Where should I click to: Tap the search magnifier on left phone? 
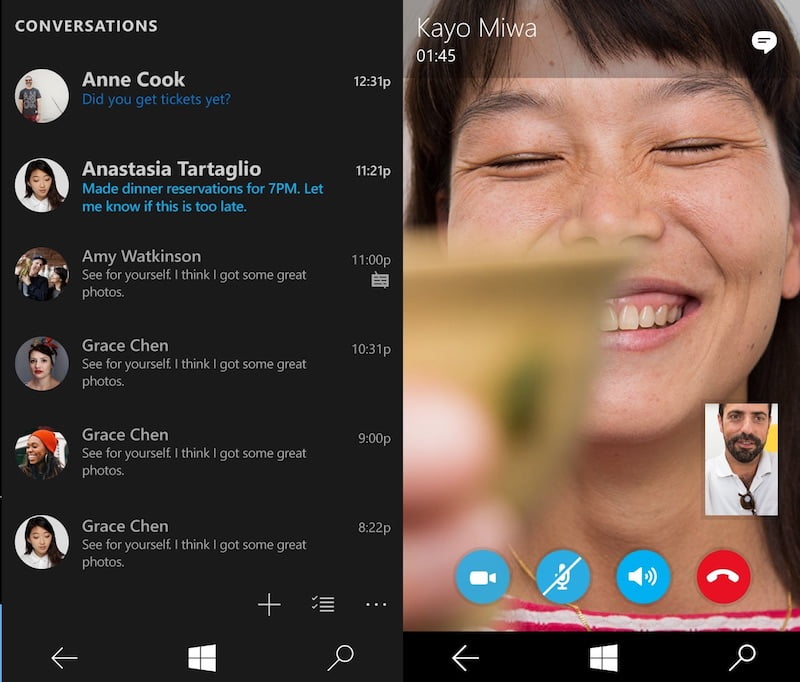click(x=340, y=657)
